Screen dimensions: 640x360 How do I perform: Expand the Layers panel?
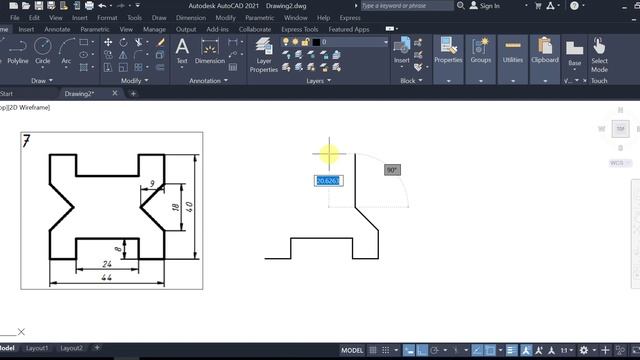[318, 81]
